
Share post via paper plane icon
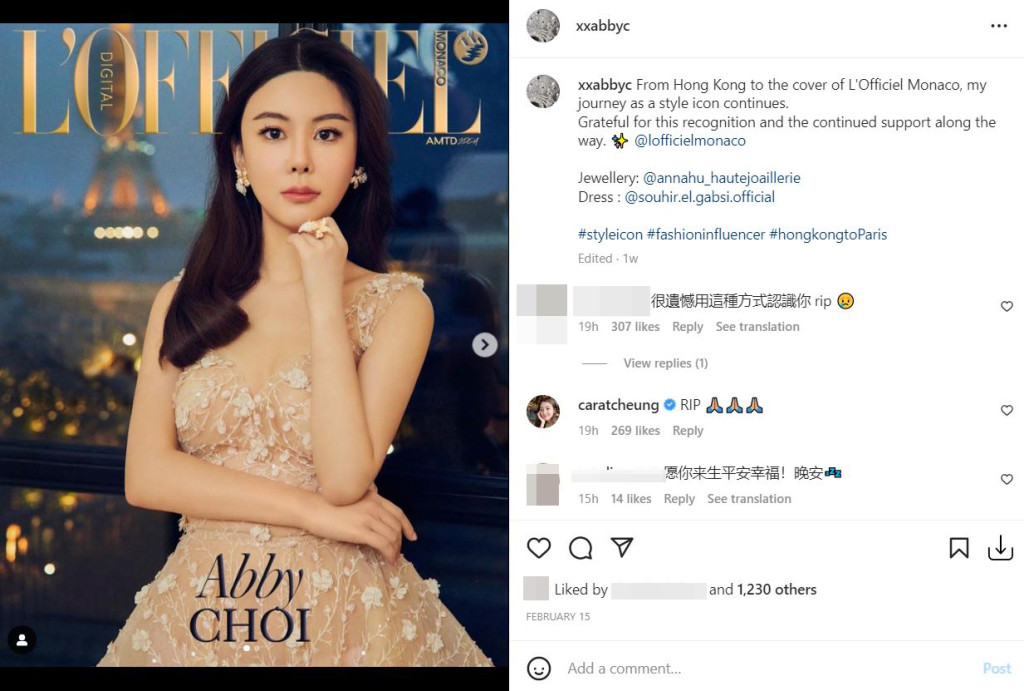[622, 547]
